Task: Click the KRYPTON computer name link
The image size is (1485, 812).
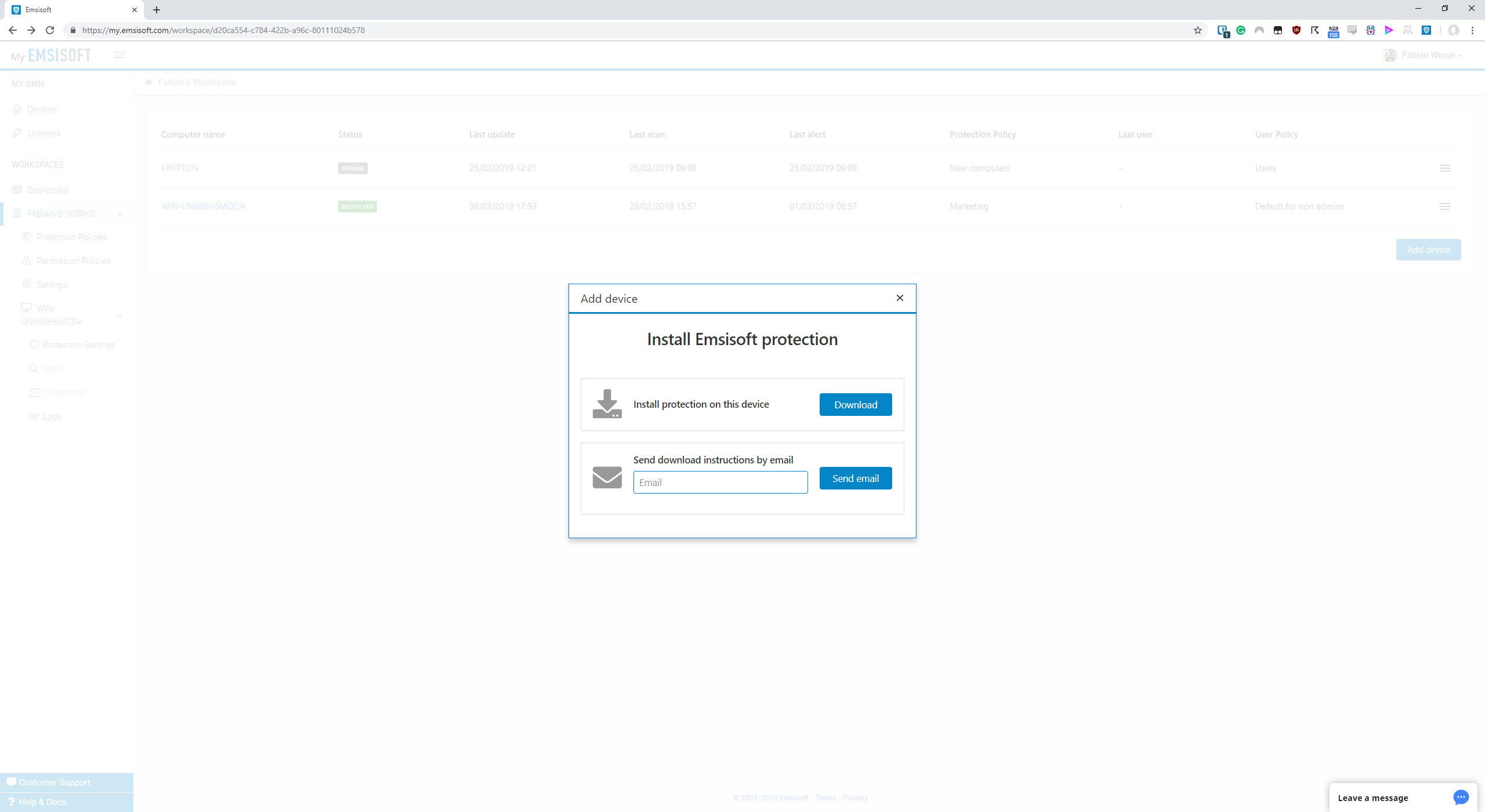Action: 180,168
